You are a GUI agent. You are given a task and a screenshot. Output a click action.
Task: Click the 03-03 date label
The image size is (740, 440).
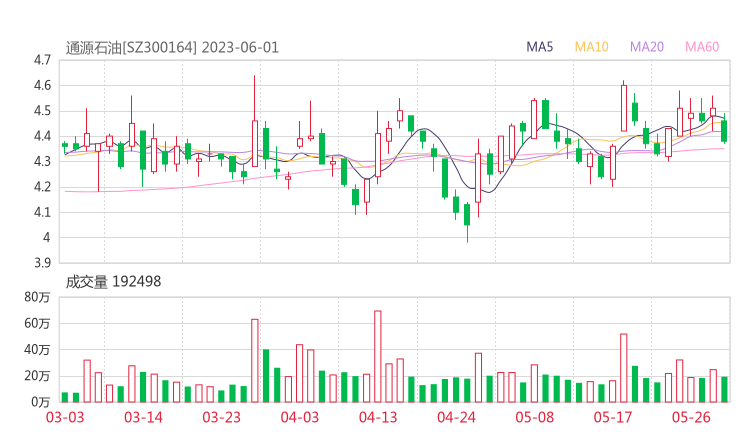click(65, 417)
